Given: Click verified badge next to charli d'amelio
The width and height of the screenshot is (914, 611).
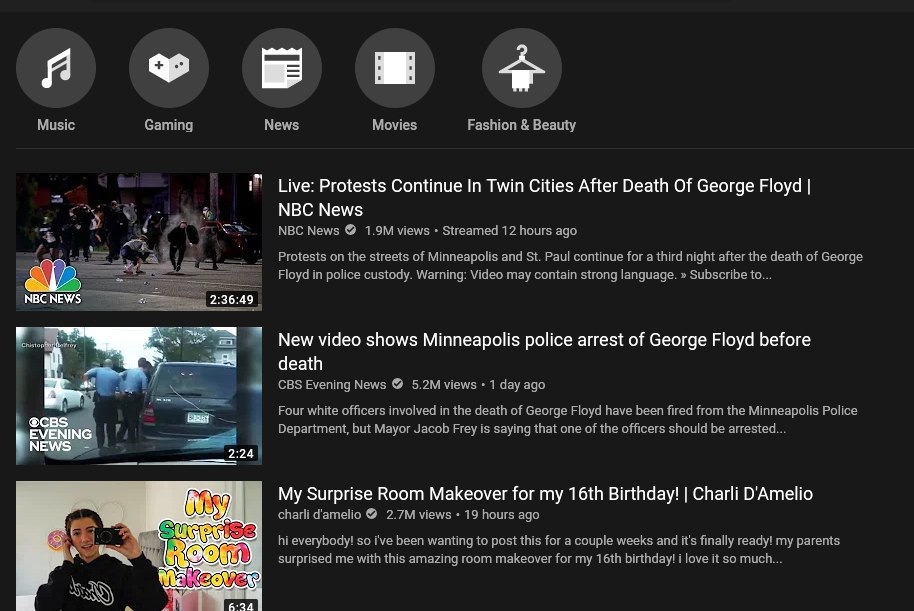Looking at the screenshot, I should point(371,514).
